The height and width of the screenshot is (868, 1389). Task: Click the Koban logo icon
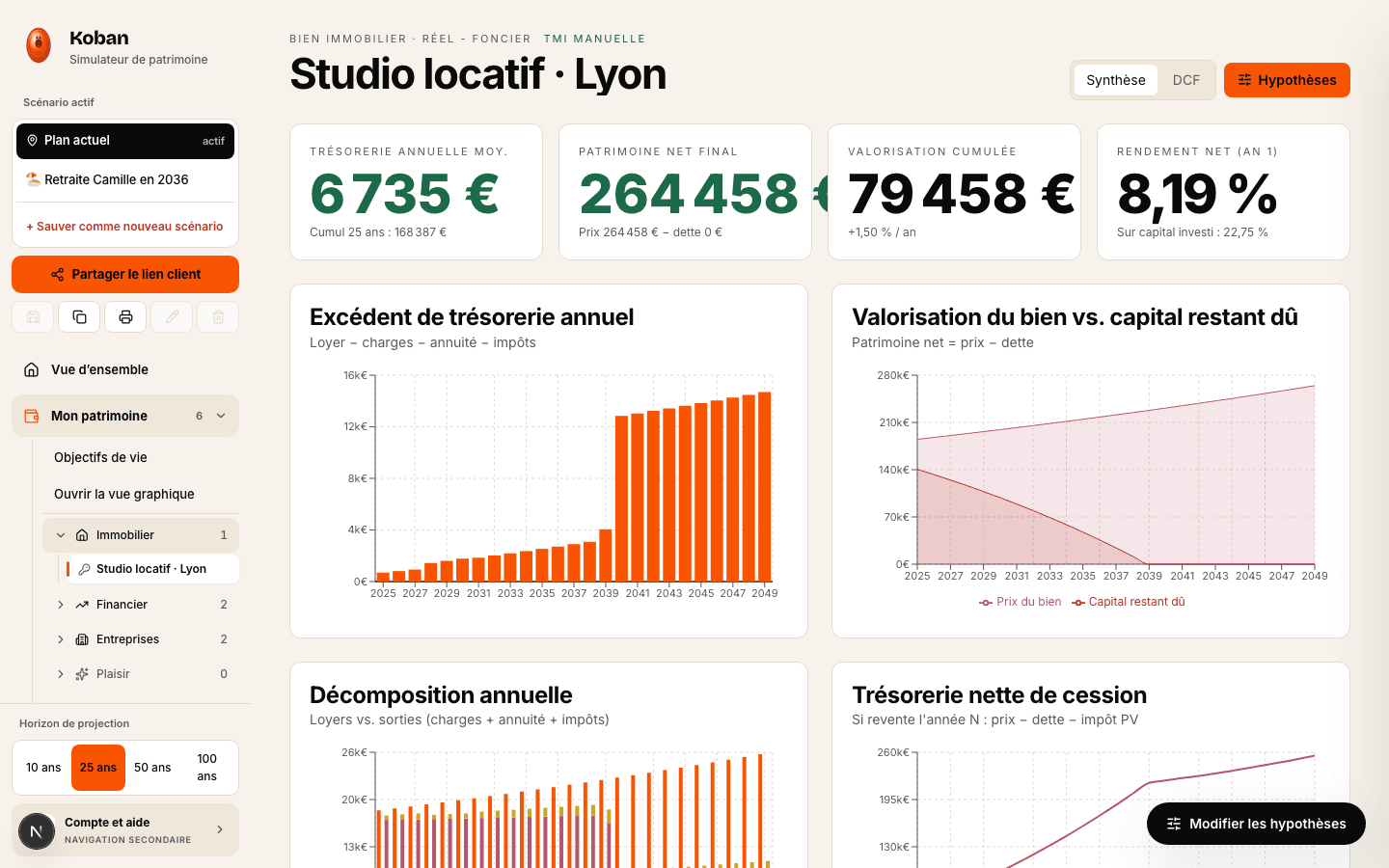click(39, 45)
